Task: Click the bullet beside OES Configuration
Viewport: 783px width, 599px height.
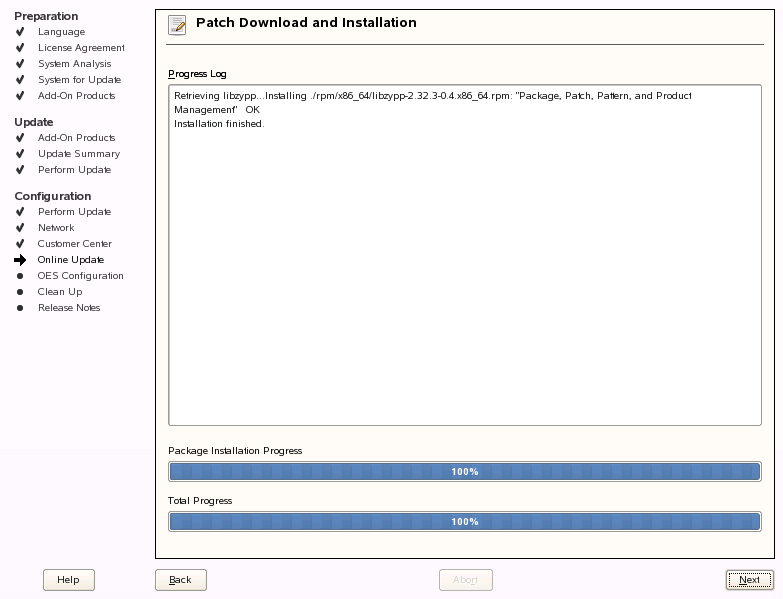Action: tap(20, 276)
